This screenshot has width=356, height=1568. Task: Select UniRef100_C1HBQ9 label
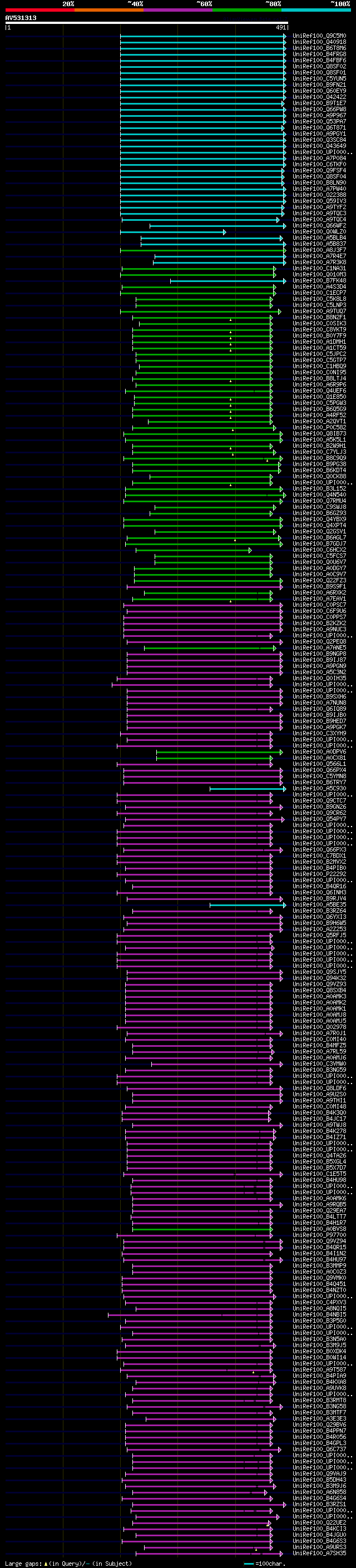pos(319,366)
